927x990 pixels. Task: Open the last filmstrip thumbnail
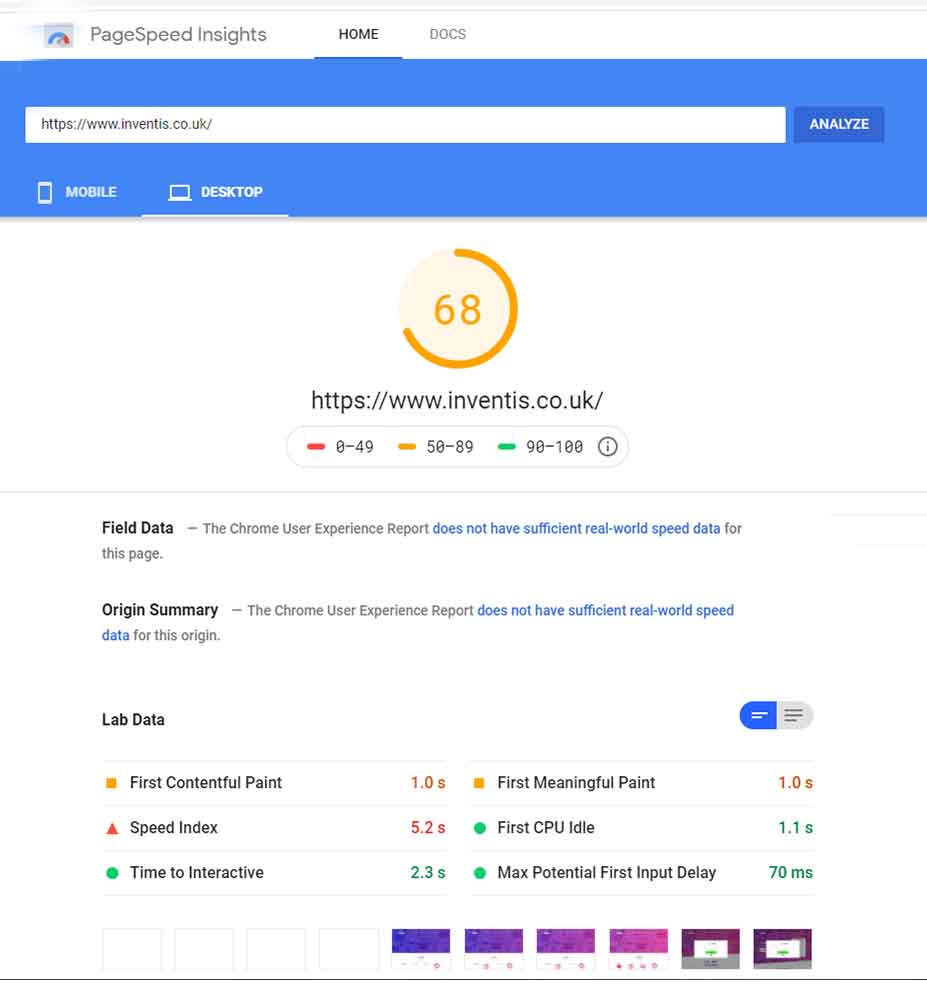pos(782,948)
